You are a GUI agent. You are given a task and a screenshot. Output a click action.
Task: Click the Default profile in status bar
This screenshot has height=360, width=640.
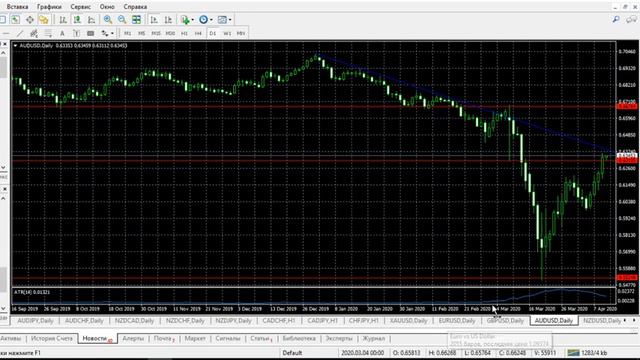point(292,353)
